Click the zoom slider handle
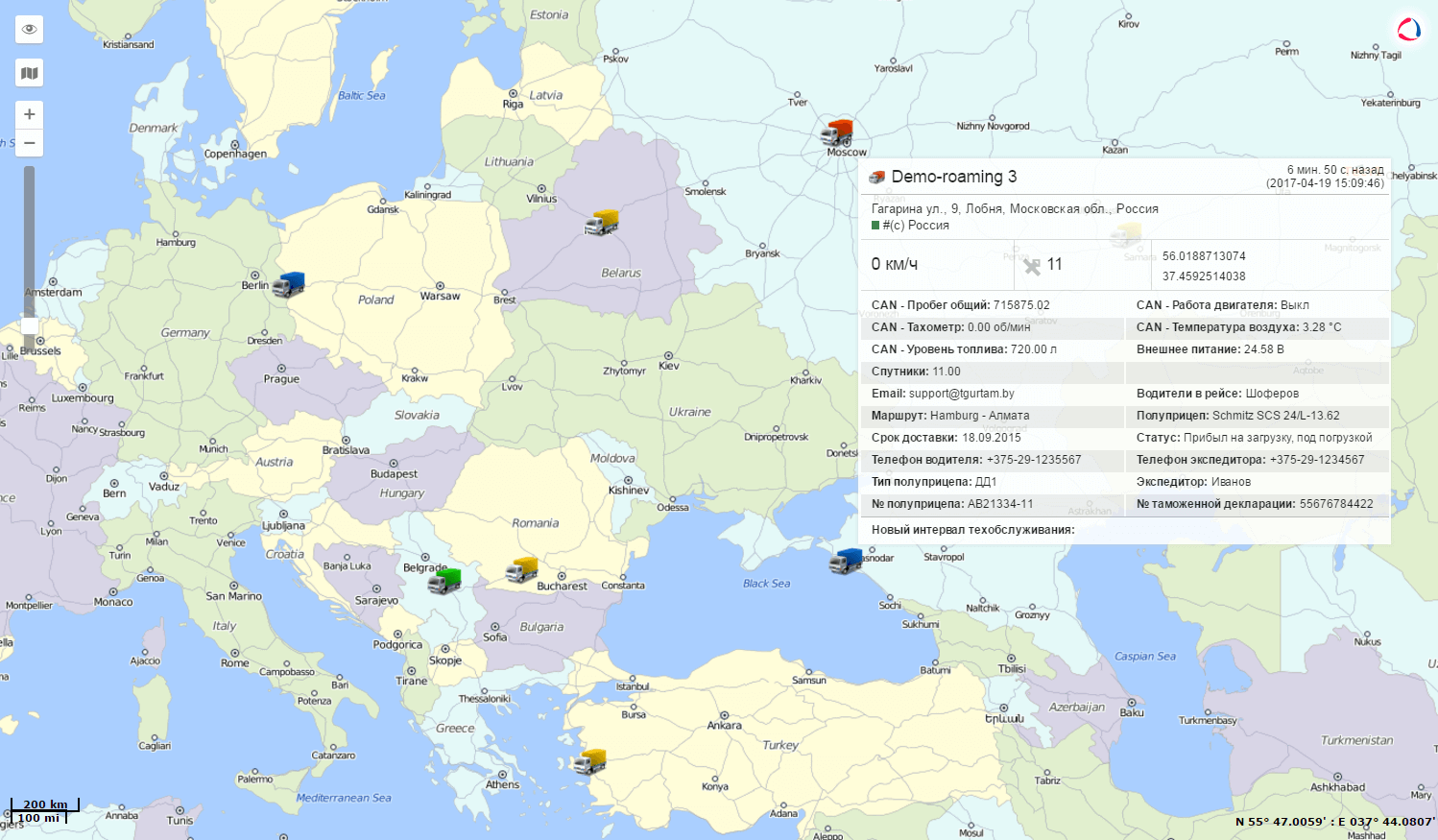1438x840 pixels. click(x=30, y=325)
